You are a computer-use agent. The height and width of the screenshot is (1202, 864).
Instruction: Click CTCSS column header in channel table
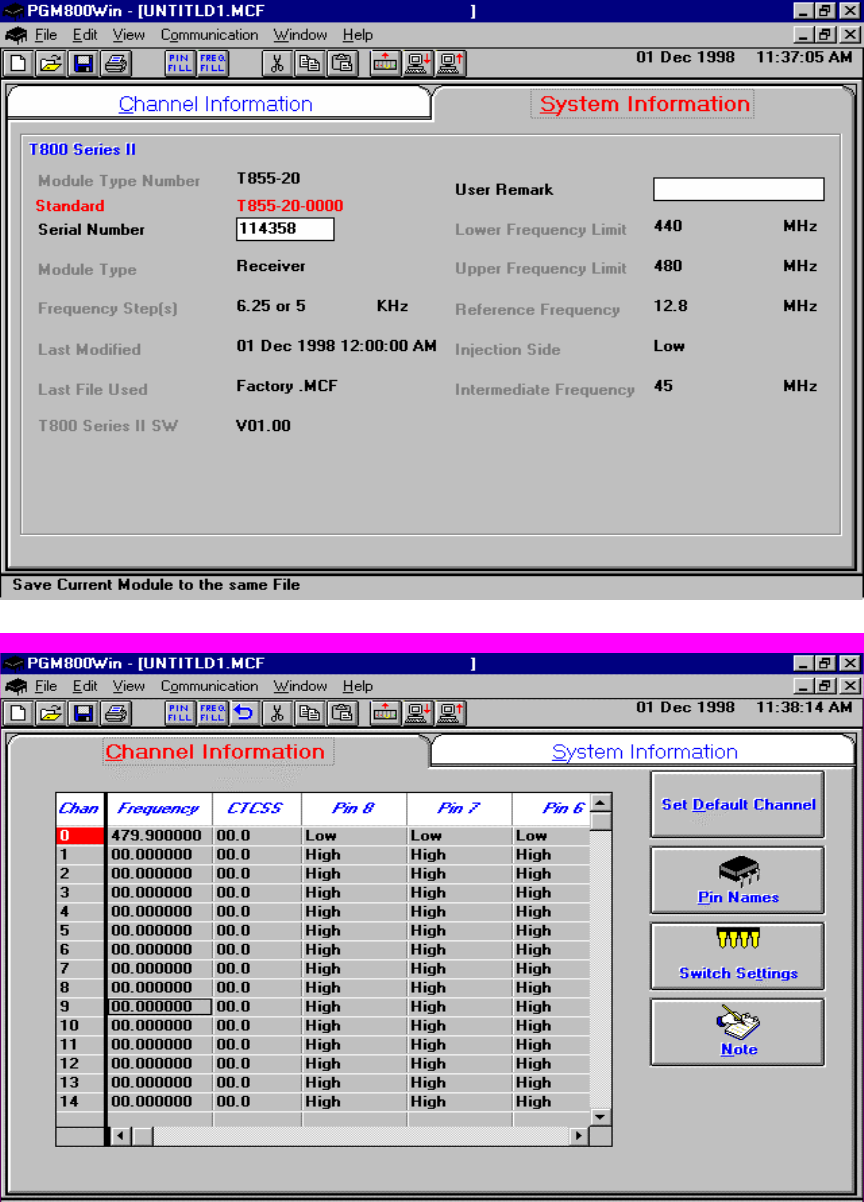(x=255, y=809)
